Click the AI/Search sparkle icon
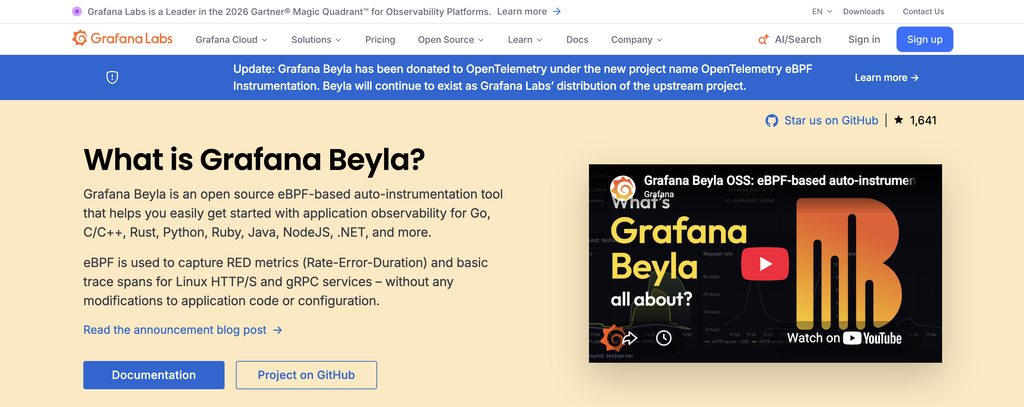Screen dimensions: 1024x407 tap(763, 40)
